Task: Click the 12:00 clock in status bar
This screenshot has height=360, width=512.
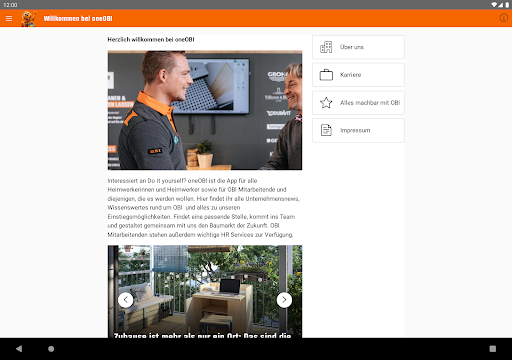Action: tap(10, 5)
